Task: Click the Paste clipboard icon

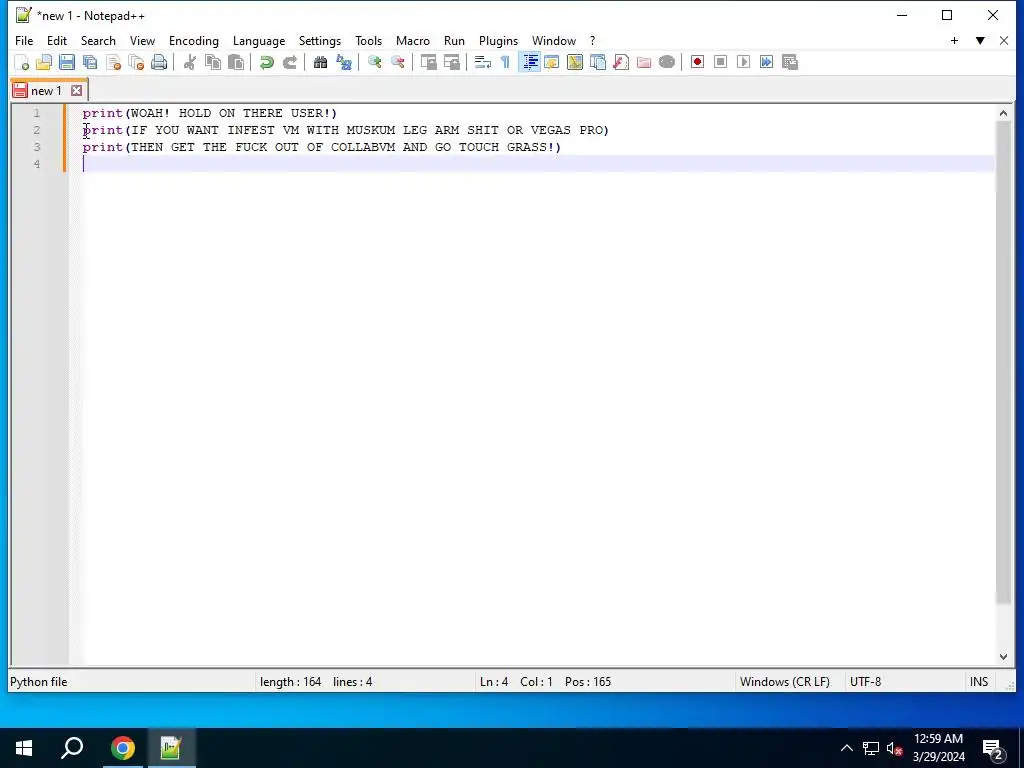Action: coord(236,62)
